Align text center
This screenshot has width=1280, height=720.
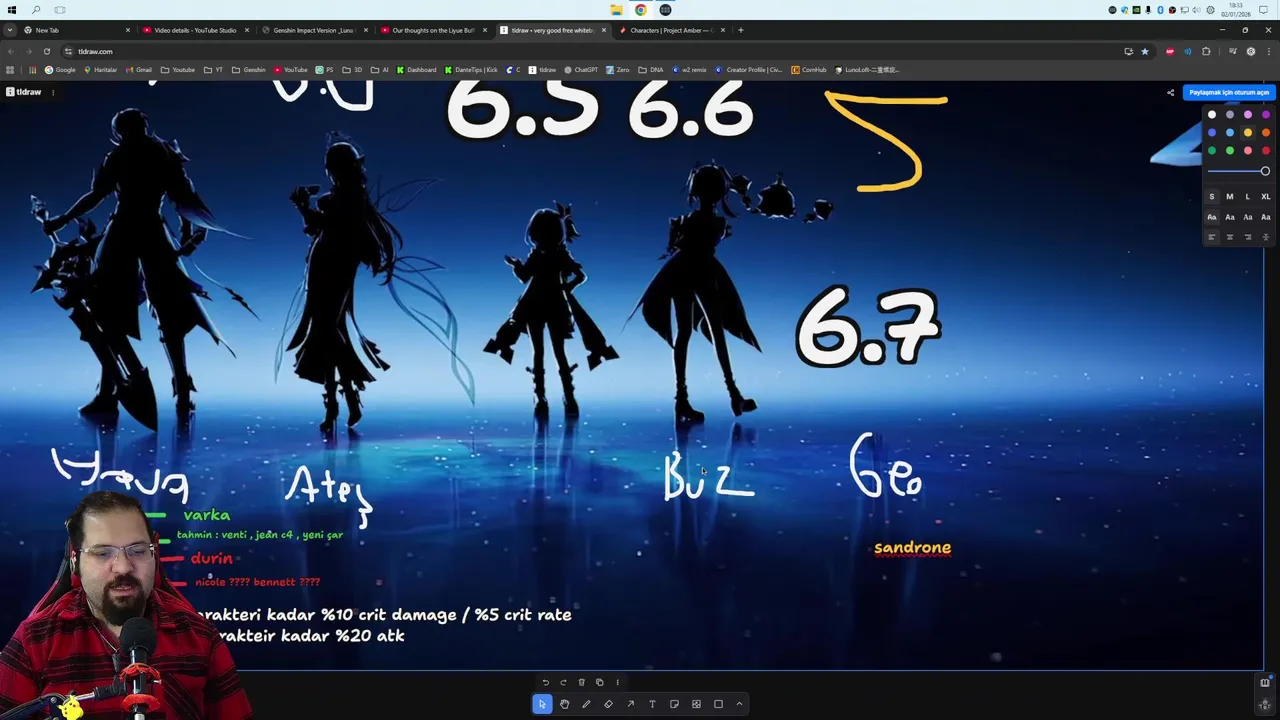pos(1230,237)
